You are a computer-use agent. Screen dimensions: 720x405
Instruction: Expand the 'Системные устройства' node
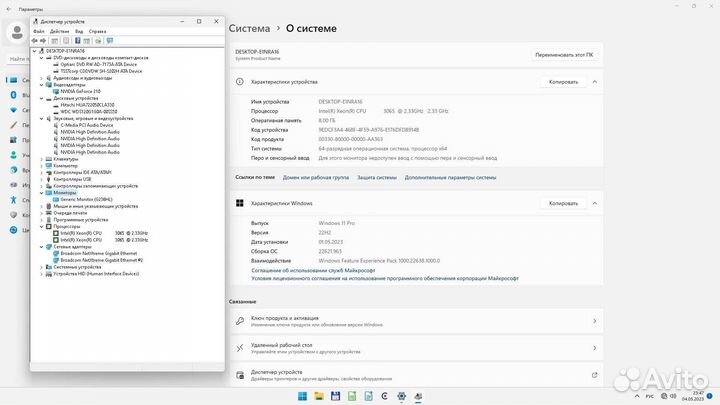(x=41, y=267)
